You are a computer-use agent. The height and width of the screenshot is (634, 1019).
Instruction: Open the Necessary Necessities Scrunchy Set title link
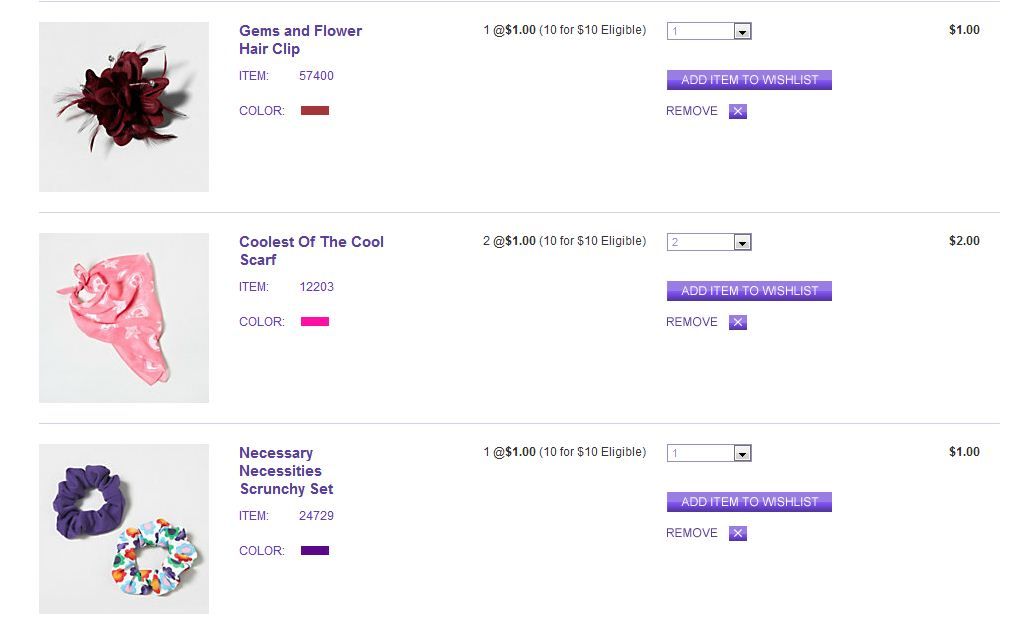click(x=286, y=471)
